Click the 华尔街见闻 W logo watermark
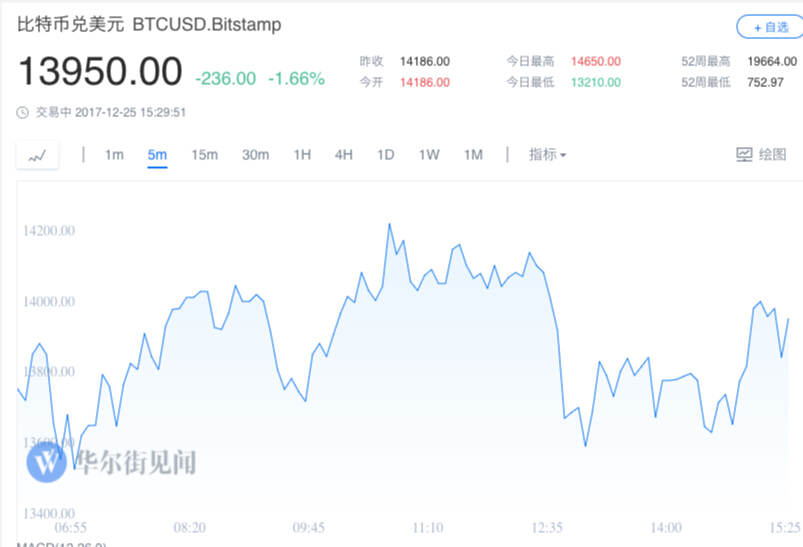 (46, 461)
